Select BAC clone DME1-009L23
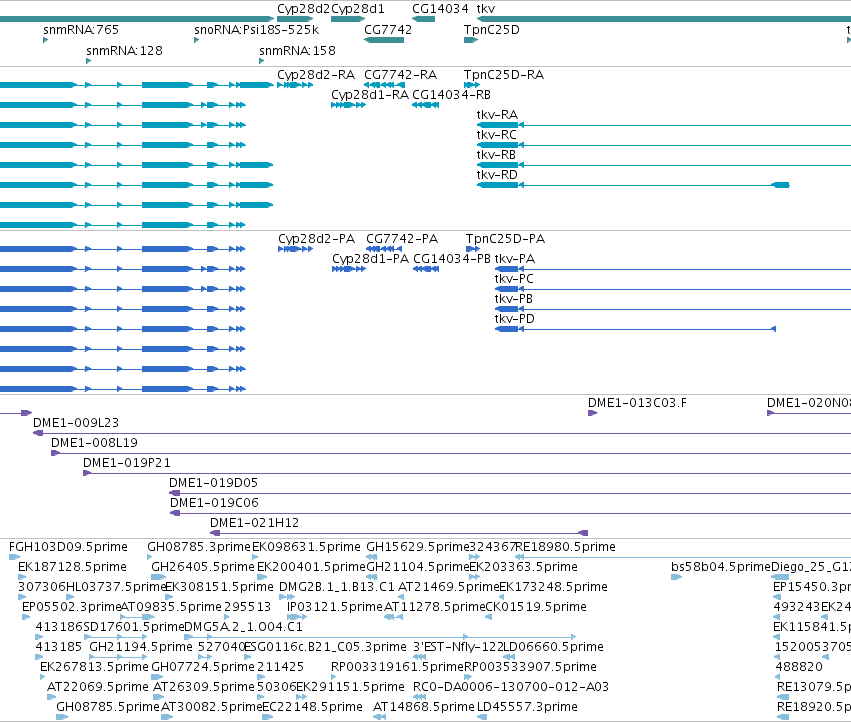This screenshot has height=722, width=851. coord(76,423)
